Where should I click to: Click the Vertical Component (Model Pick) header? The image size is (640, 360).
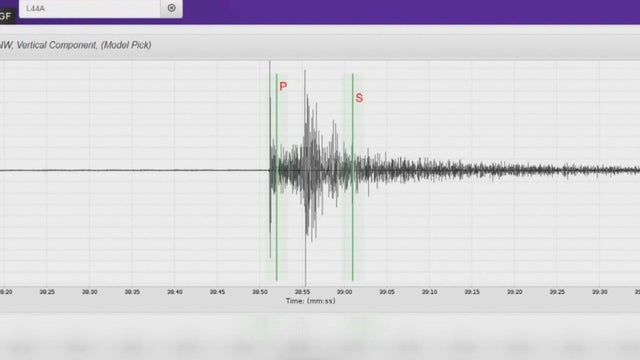pos(76,45)
